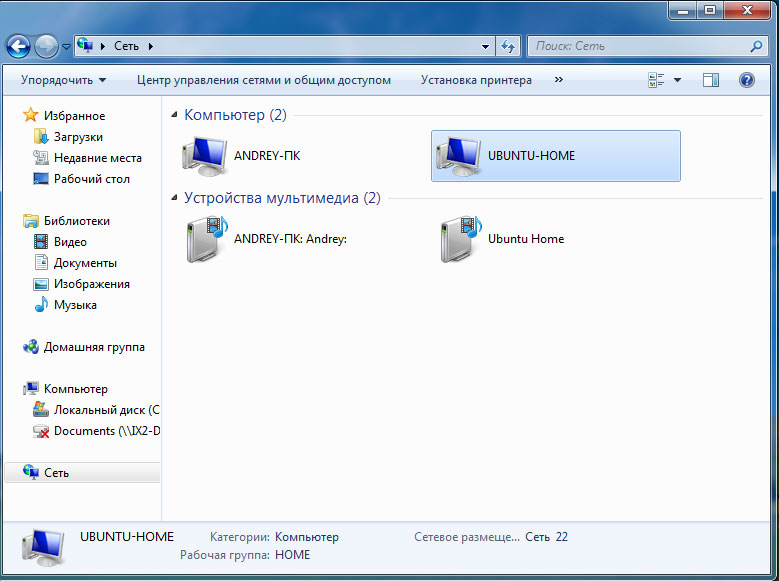Open 'Центр управления сетями и общим доступом'
The image size is (779, 581).
(264, 80)
